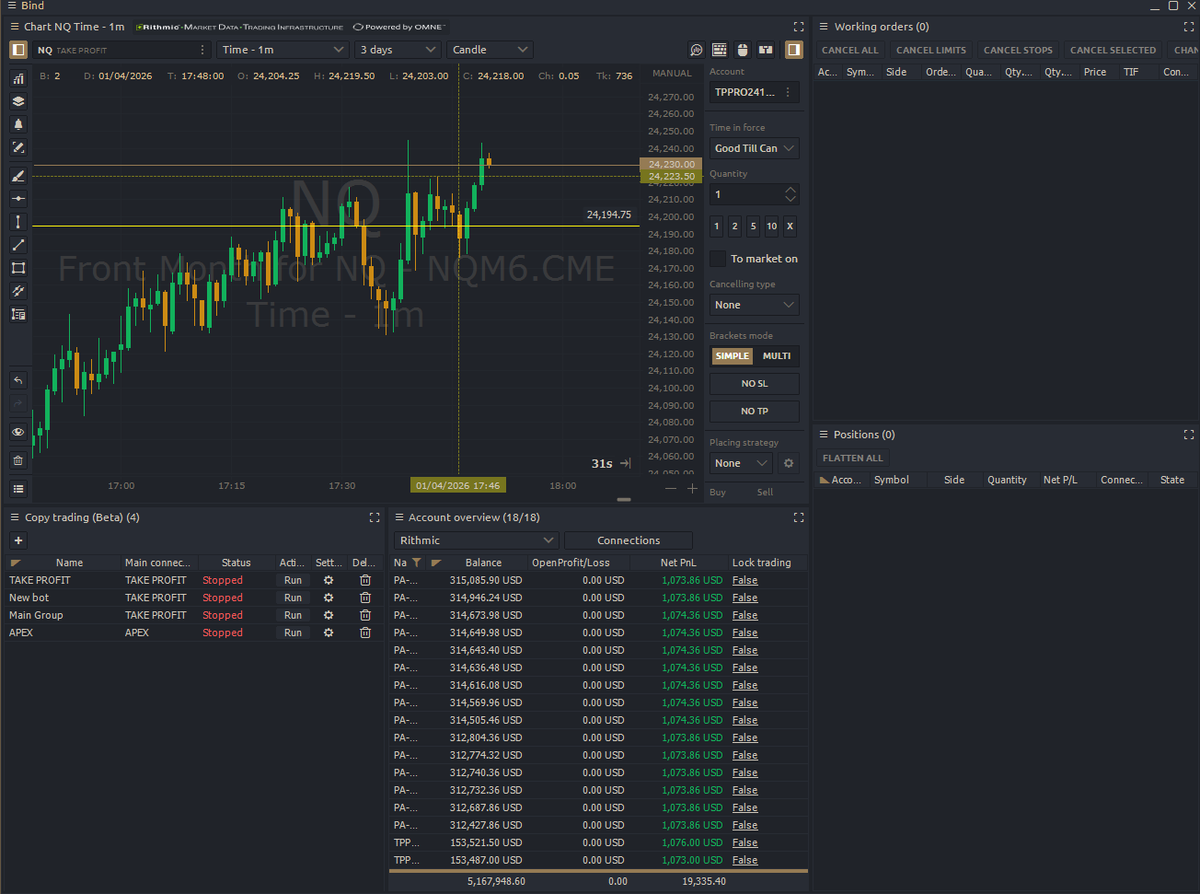The width and height of the screenshot is (1200, 894).
Task: Switch brackets mode to SIMPLE
Action: click(732, 356)
